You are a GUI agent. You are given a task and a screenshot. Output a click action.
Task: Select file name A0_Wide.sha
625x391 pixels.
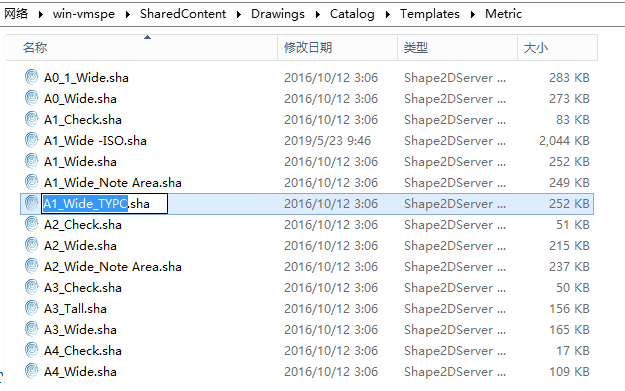click(80, 99)
